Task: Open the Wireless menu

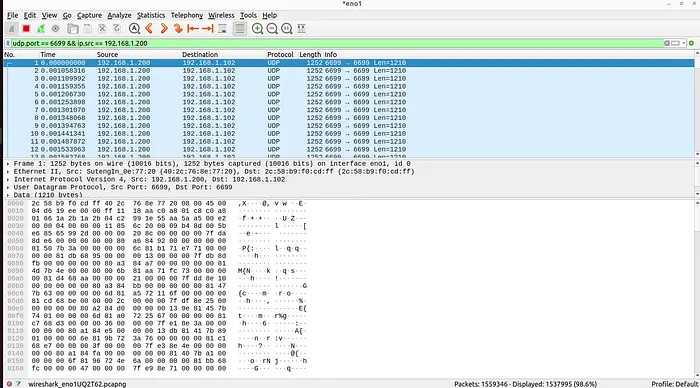Action: click(221, 15)
